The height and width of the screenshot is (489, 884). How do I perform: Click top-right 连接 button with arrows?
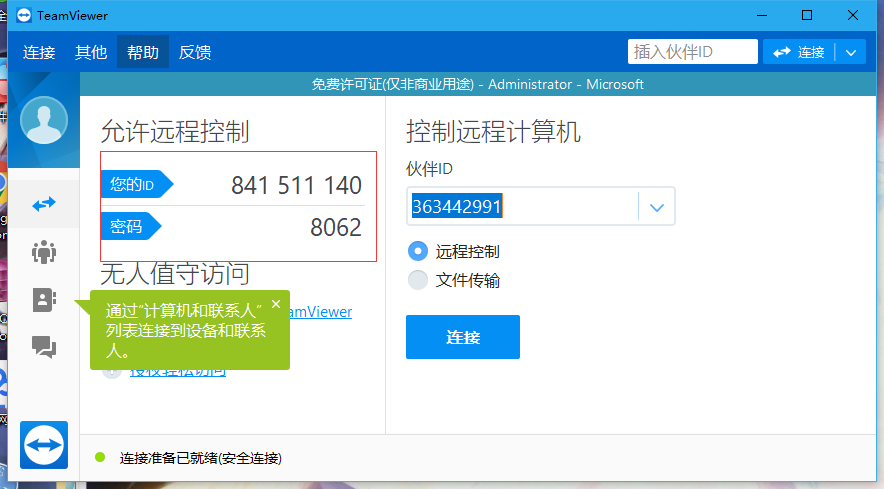[799, 52]
